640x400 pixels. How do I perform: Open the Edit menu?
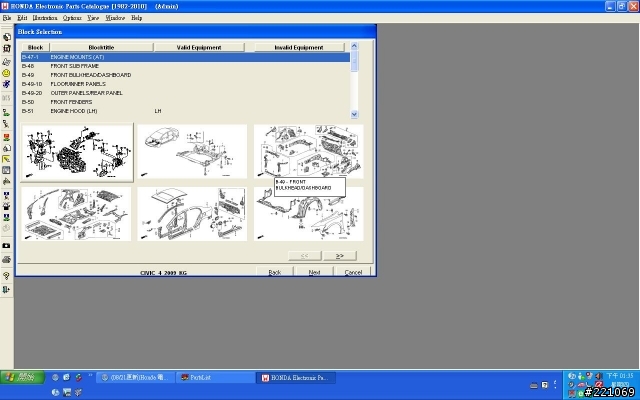(x=22, y=18)
